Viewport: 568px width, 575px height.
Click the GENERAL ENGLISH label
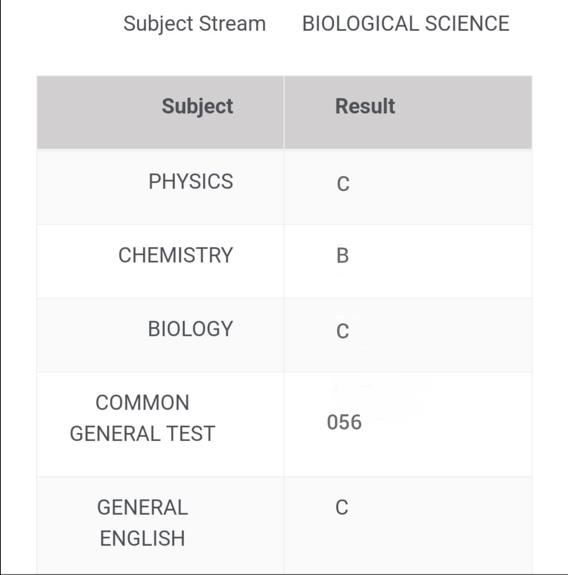pos(142,523)
